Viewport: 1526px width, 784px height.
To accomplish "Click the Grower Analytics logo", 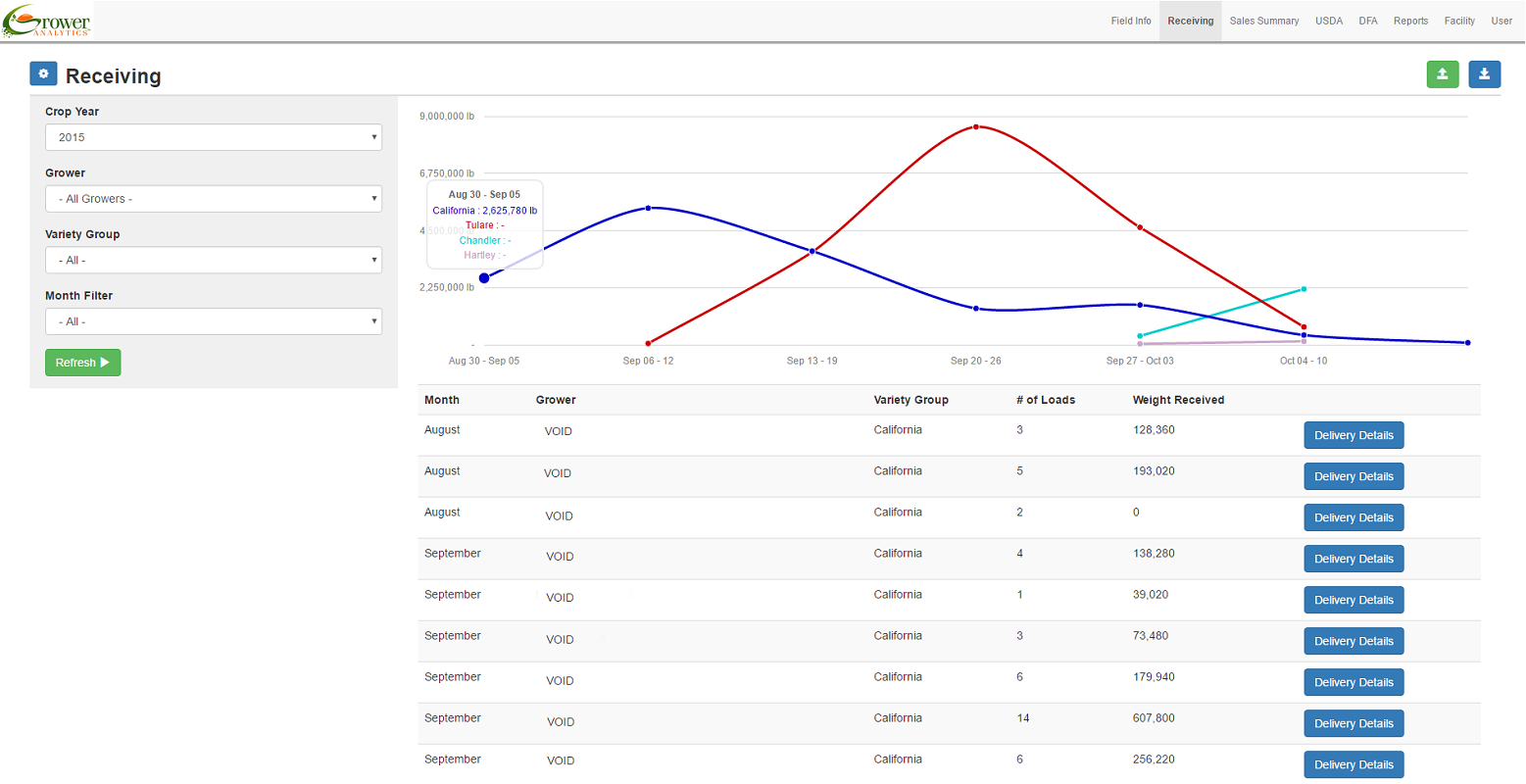I will coord(47,21).
